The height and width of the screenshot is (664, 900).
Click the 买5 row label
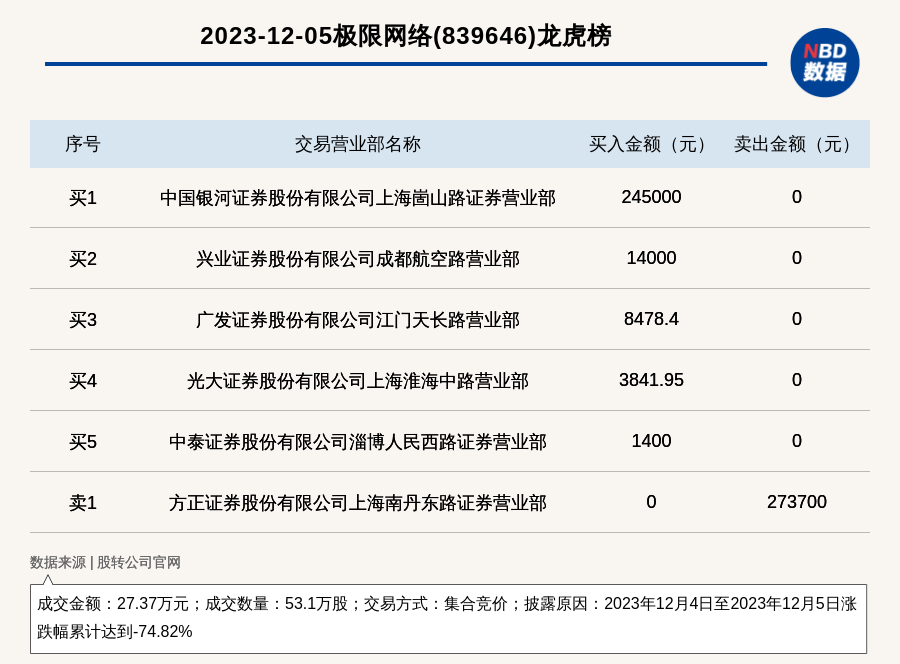83,442
